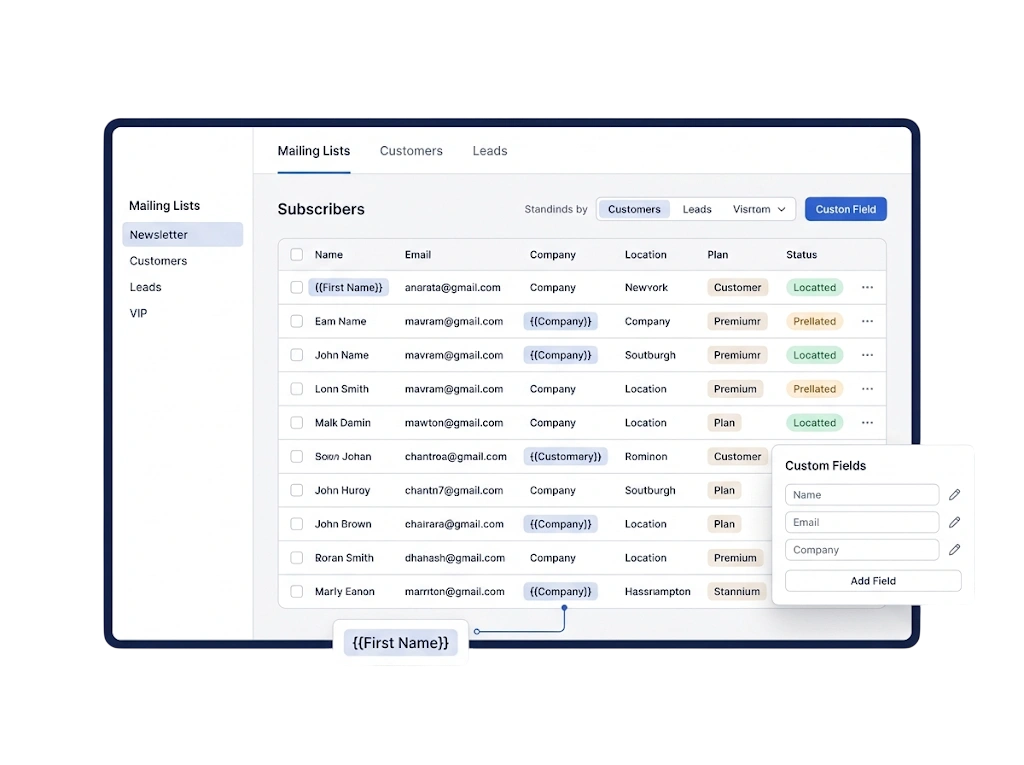The width and height of the screenshot is (1024, 765).
Task: Click the Prellated status for Eam Name
Action: pyautogui.click(x=814, y=321)
